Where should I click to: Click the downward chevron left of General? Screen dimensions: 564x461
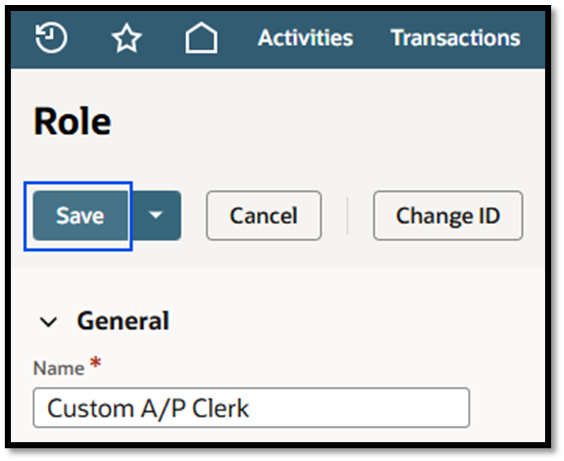coord(49,322)
